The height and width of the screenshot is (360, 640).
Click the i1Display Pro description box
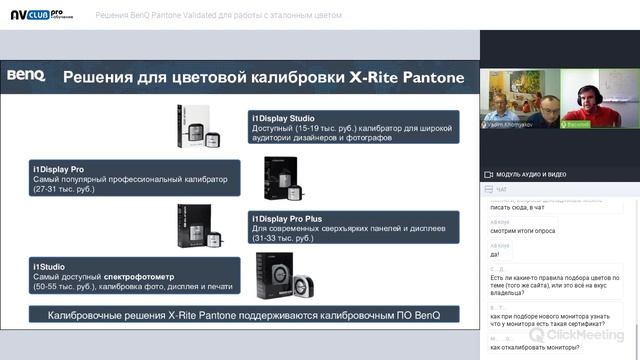click(x=134, y=178)
